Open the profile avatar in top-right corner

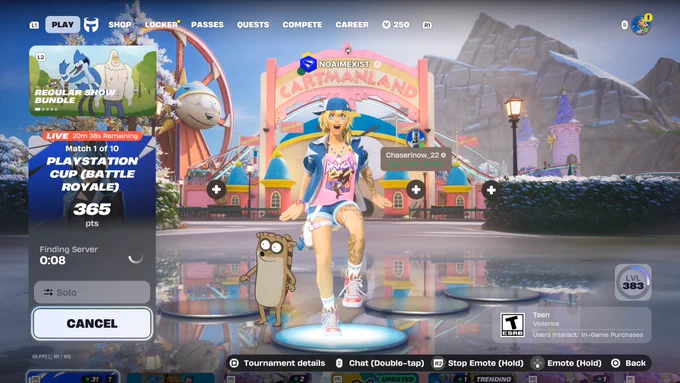click(x=641, y=25)
